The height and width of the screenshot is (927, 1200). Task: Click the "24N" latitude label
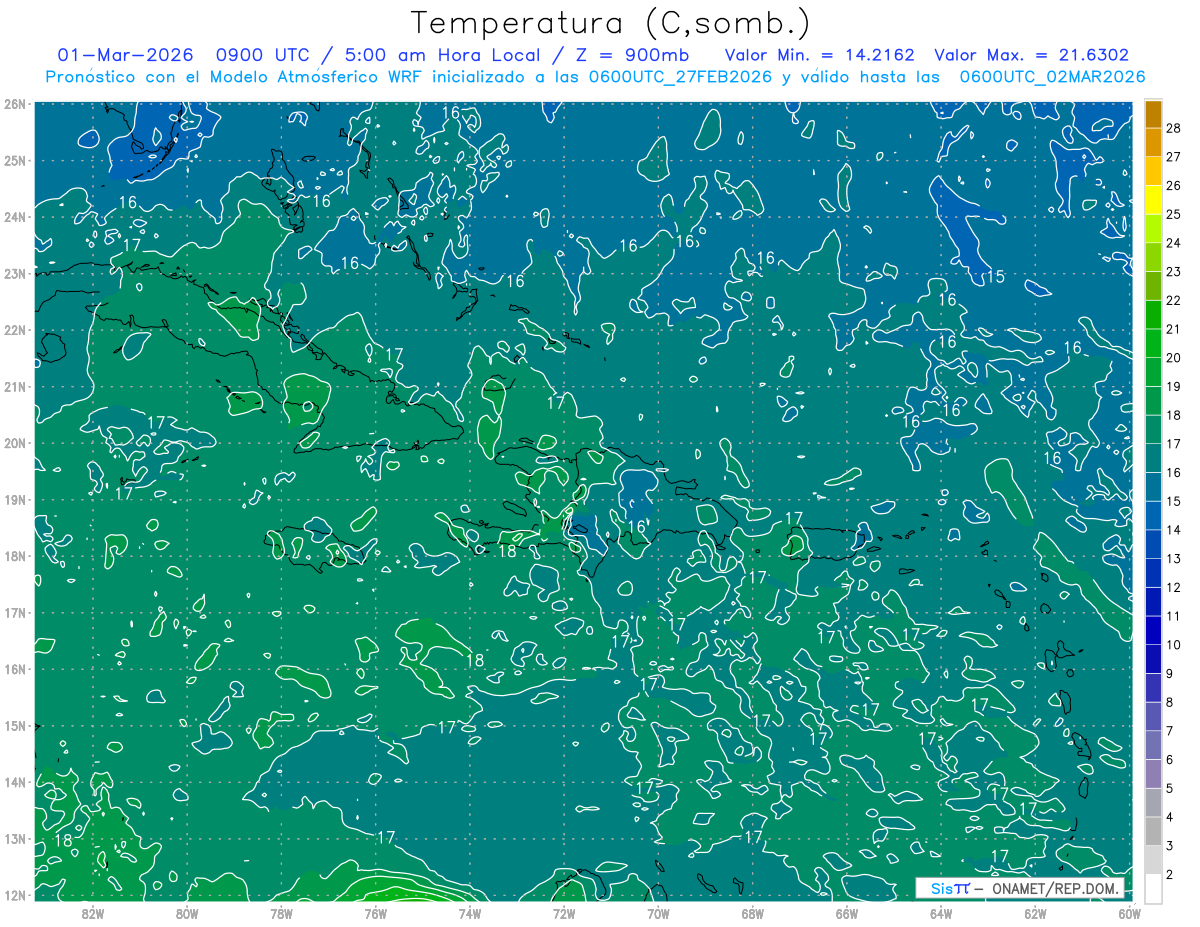14,217
